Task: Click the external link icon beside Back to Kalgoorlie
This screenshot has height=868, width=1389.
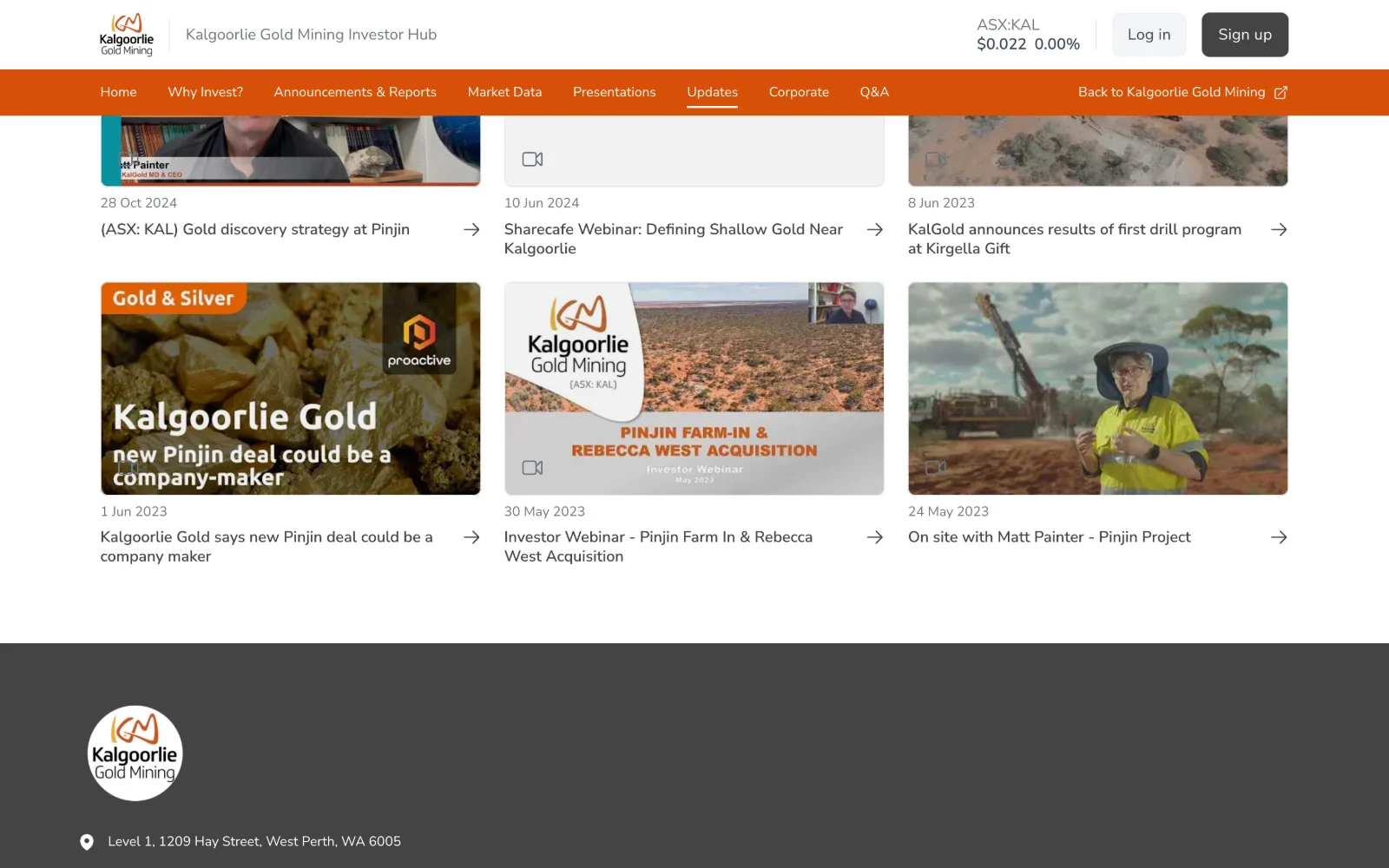Action: tap(1280, 93)
